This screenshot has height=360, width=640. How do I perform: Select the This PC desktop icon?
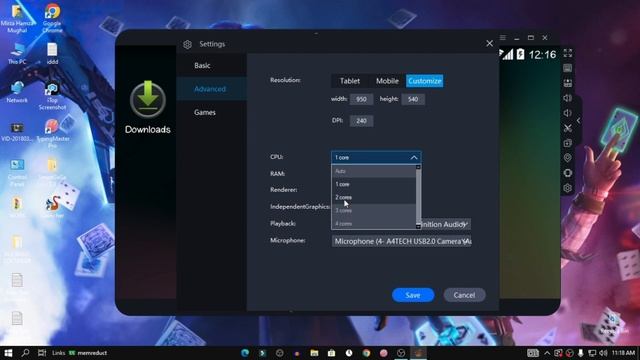click(x=17, y=54)
